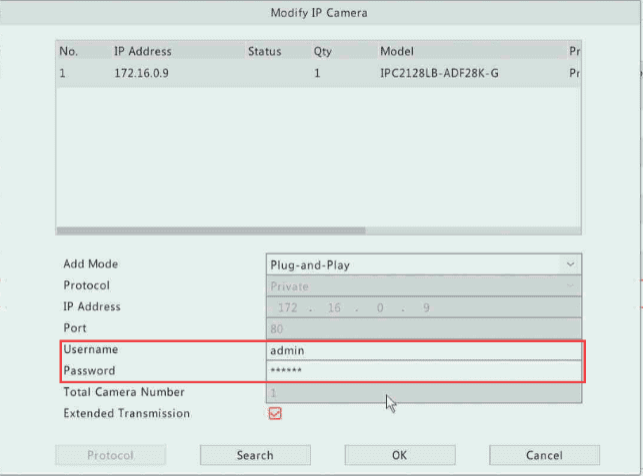Click the camera list horizontal scrollbar
Image resolution: width=643 pixels, height=476 pixels.
click(210, 230)
